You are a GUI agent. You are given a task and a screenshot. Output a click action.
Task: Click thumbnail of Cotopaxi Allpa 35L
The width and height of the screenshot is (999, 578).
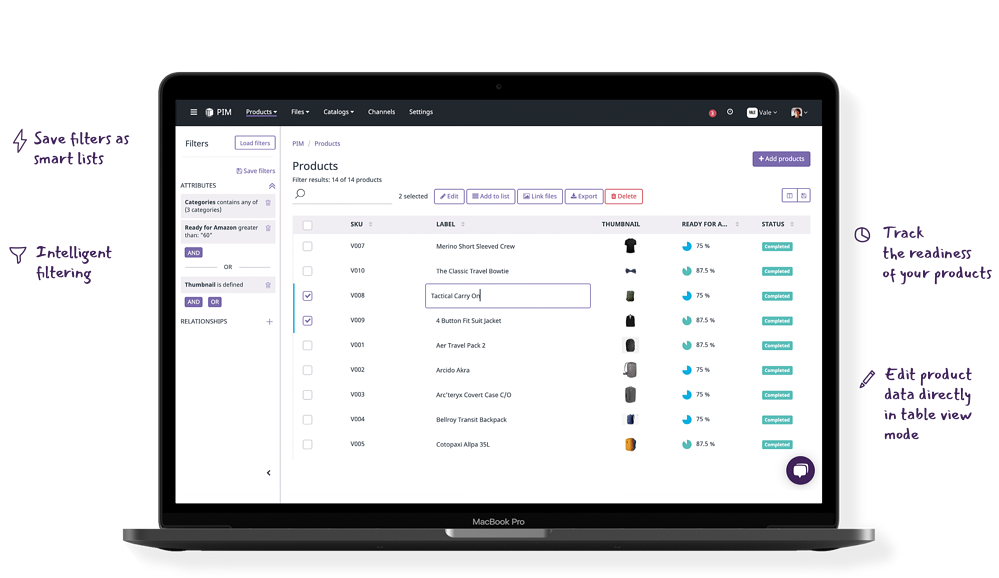click(630, 444)
